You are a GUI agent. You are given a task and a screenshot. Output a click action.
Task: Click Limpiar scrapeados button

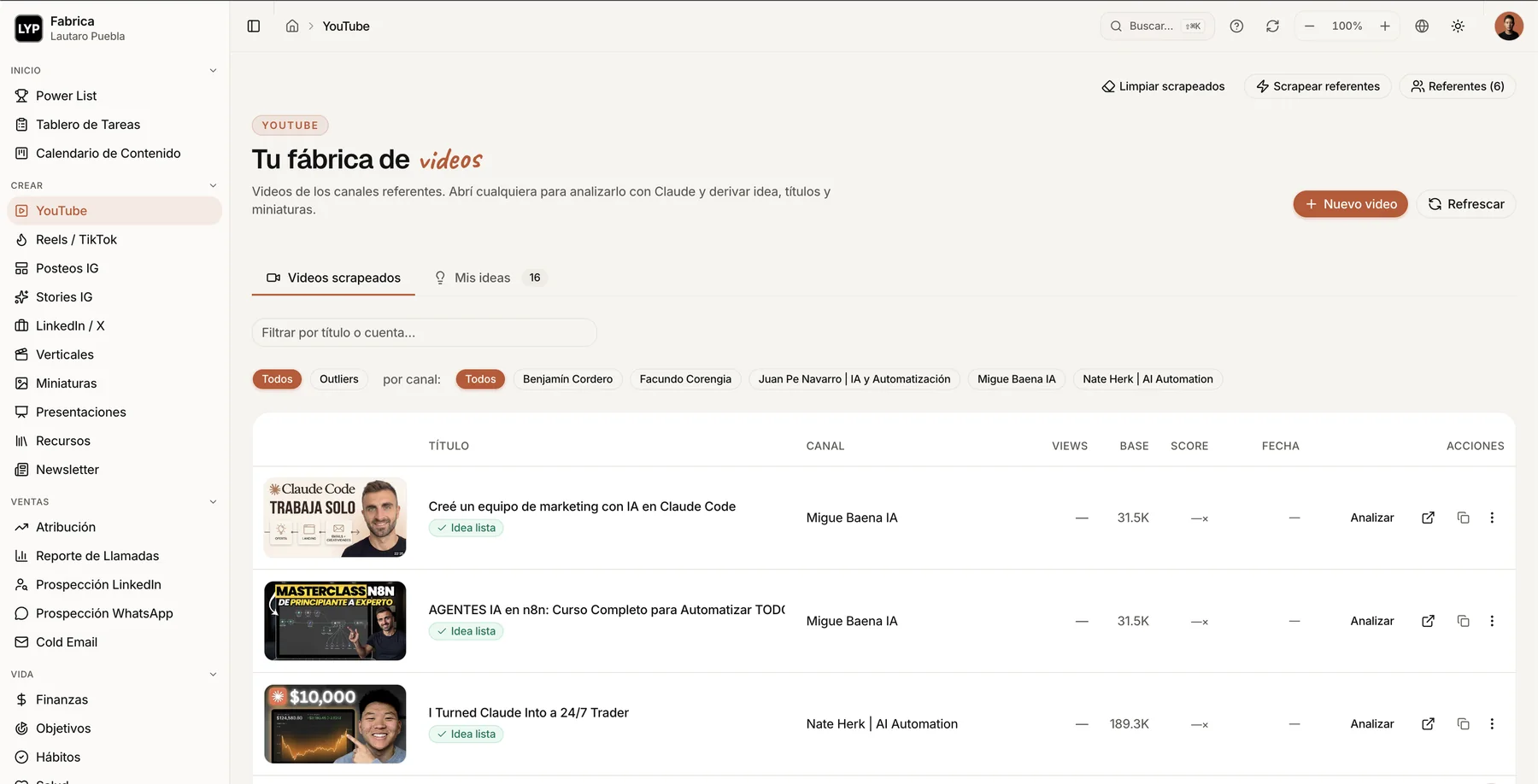pos(1163,86)
